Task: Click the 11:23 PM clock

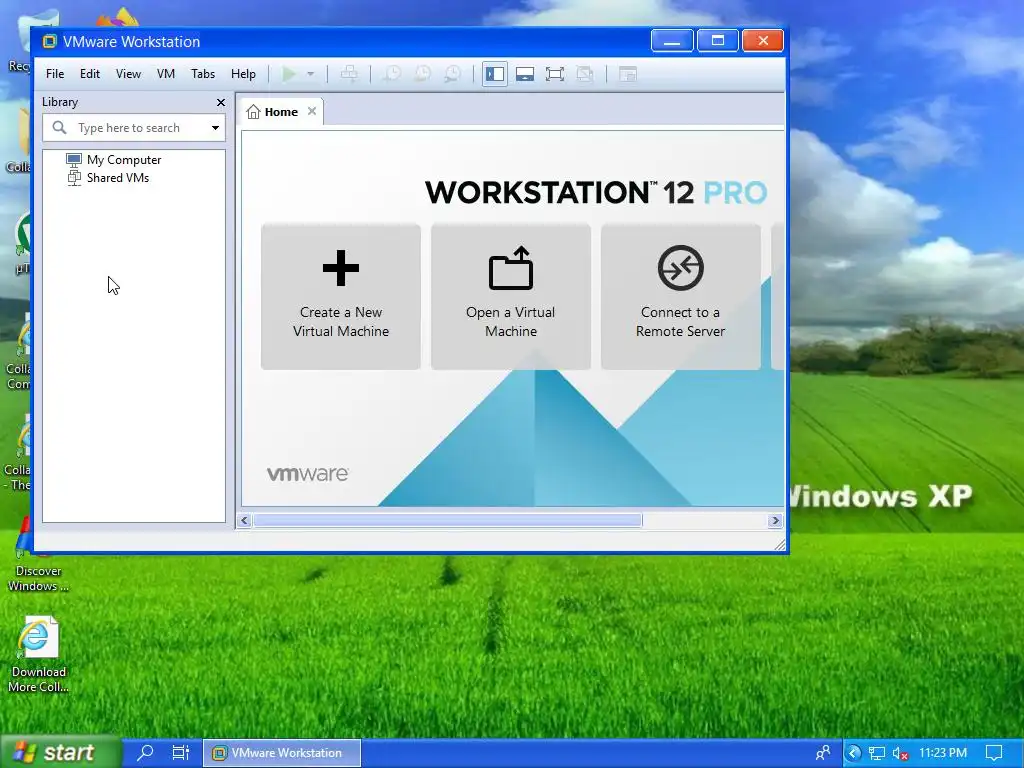Action: [x=942, y=753]
